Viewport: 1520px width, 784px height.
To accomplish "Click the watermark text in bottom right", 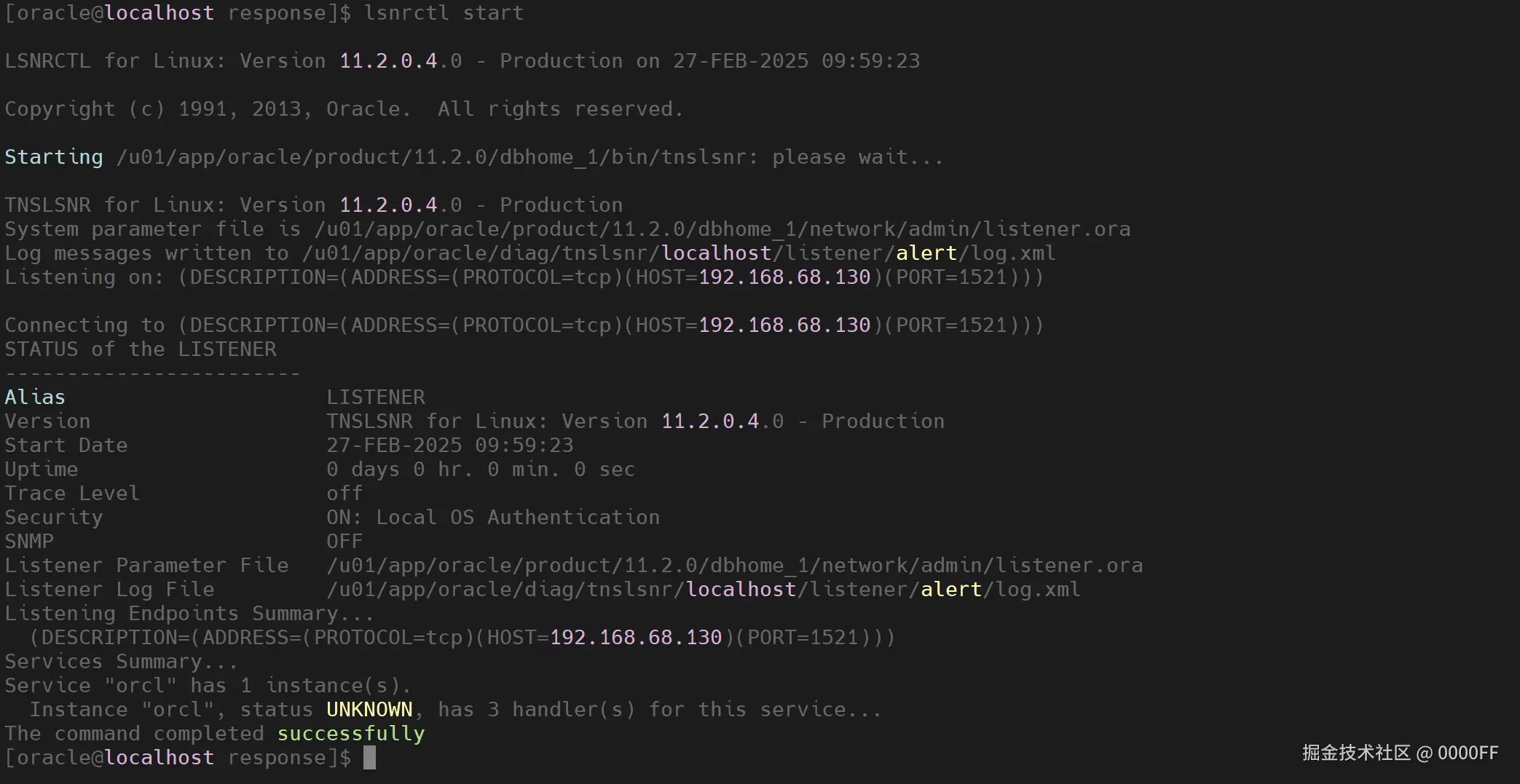I will tap(1400, 753).
